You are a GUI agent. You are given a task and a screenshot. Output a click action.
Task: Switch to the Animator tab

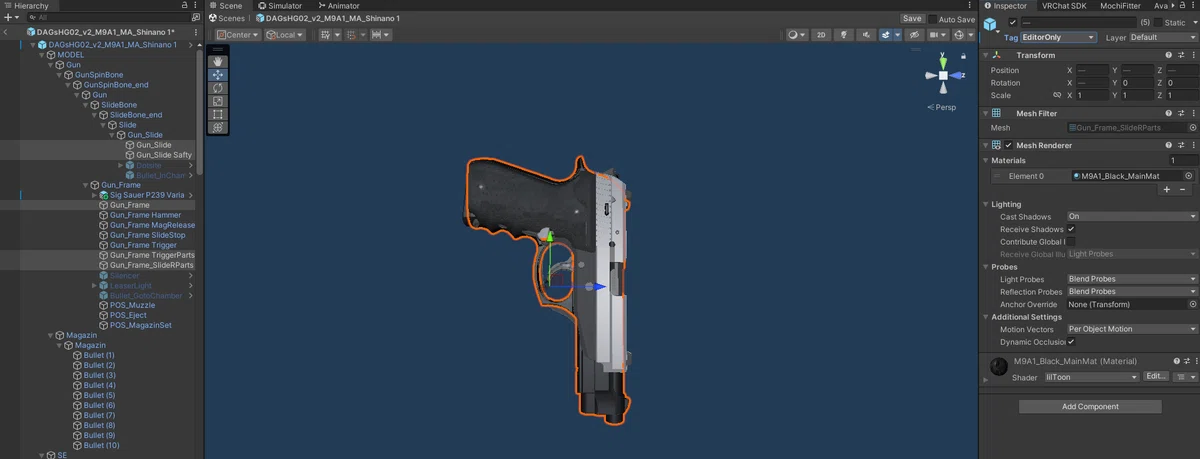(338, 6)
